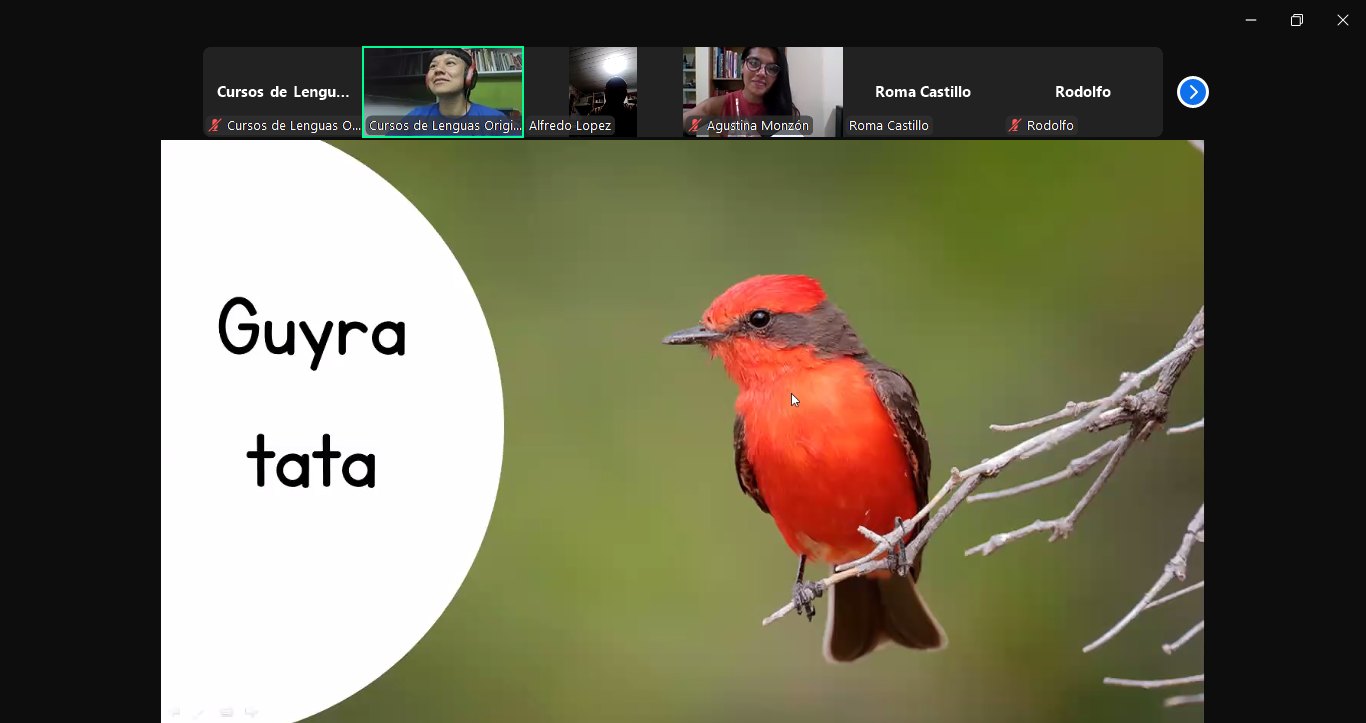1366x723 pixels.
Task: Click faint slideshow icon right of slides-grid icon
Action: 251,712
